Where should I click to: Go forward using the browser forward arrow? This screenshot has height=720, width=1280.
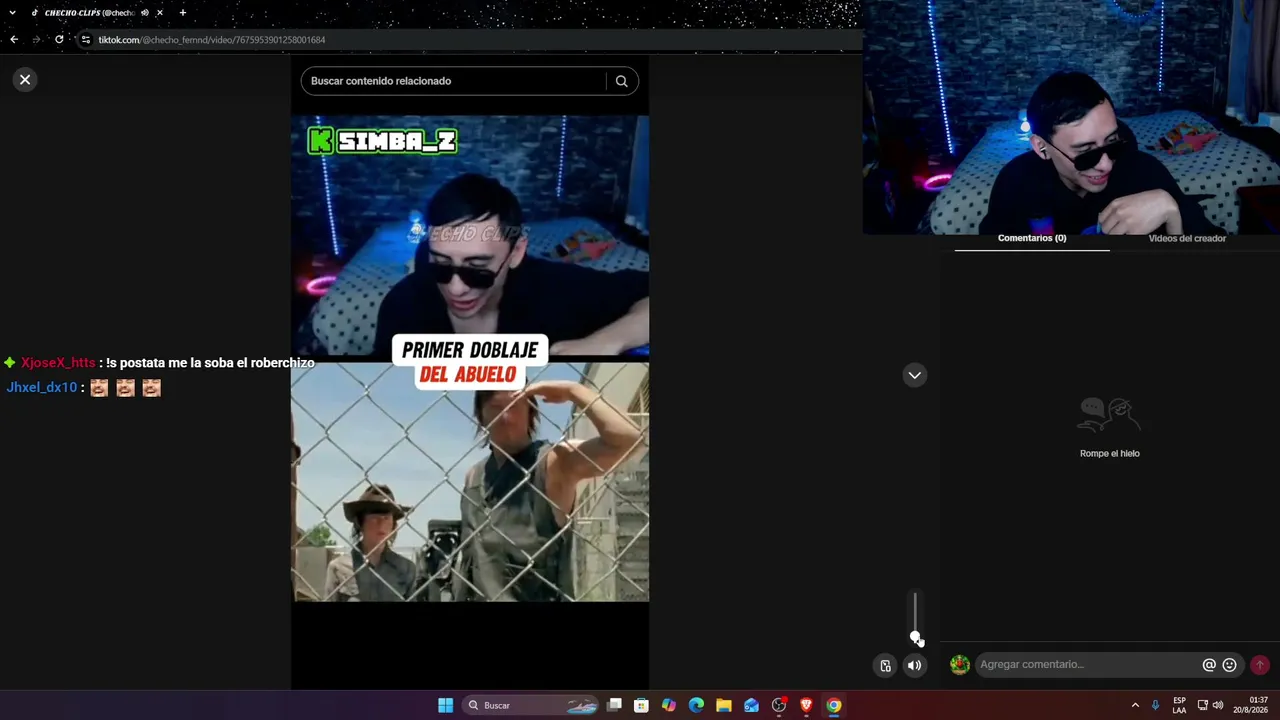point(37,40)
